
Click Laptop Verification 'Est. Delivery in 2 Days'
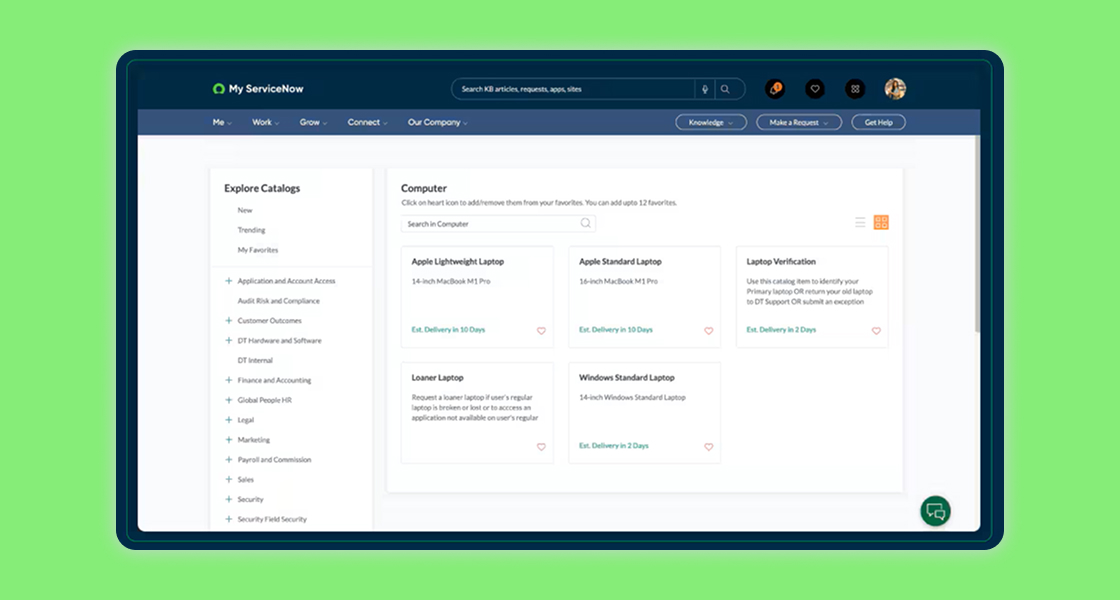tap(781, 330)
